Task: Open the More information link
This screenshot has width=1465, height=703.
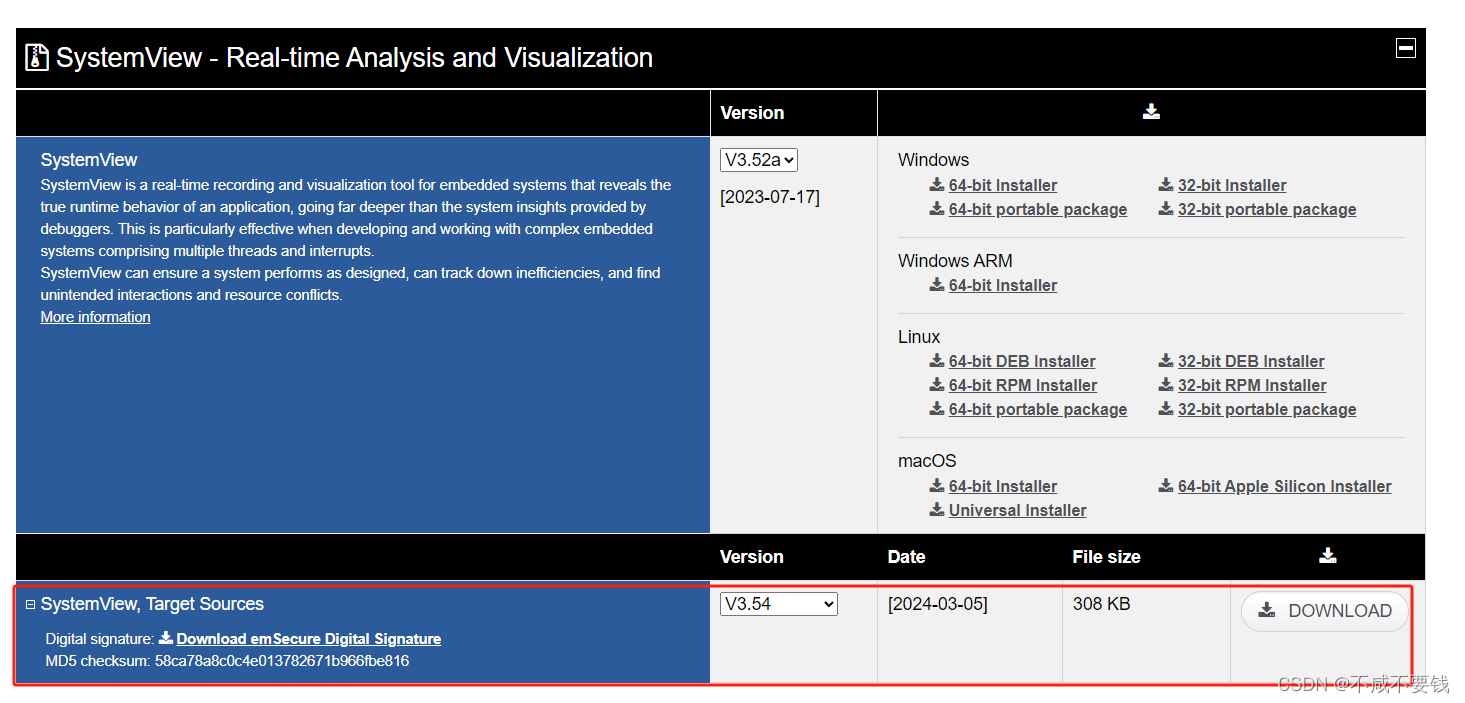Action: click(95, 317)
